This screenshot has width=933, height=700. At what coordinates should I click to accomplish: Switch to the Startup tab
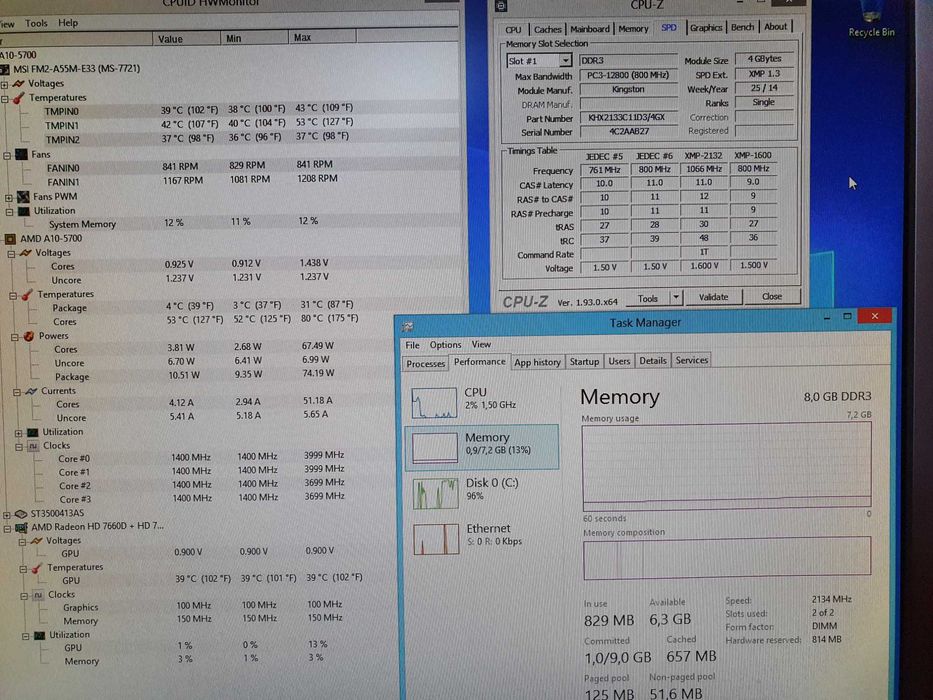point(584,361)
